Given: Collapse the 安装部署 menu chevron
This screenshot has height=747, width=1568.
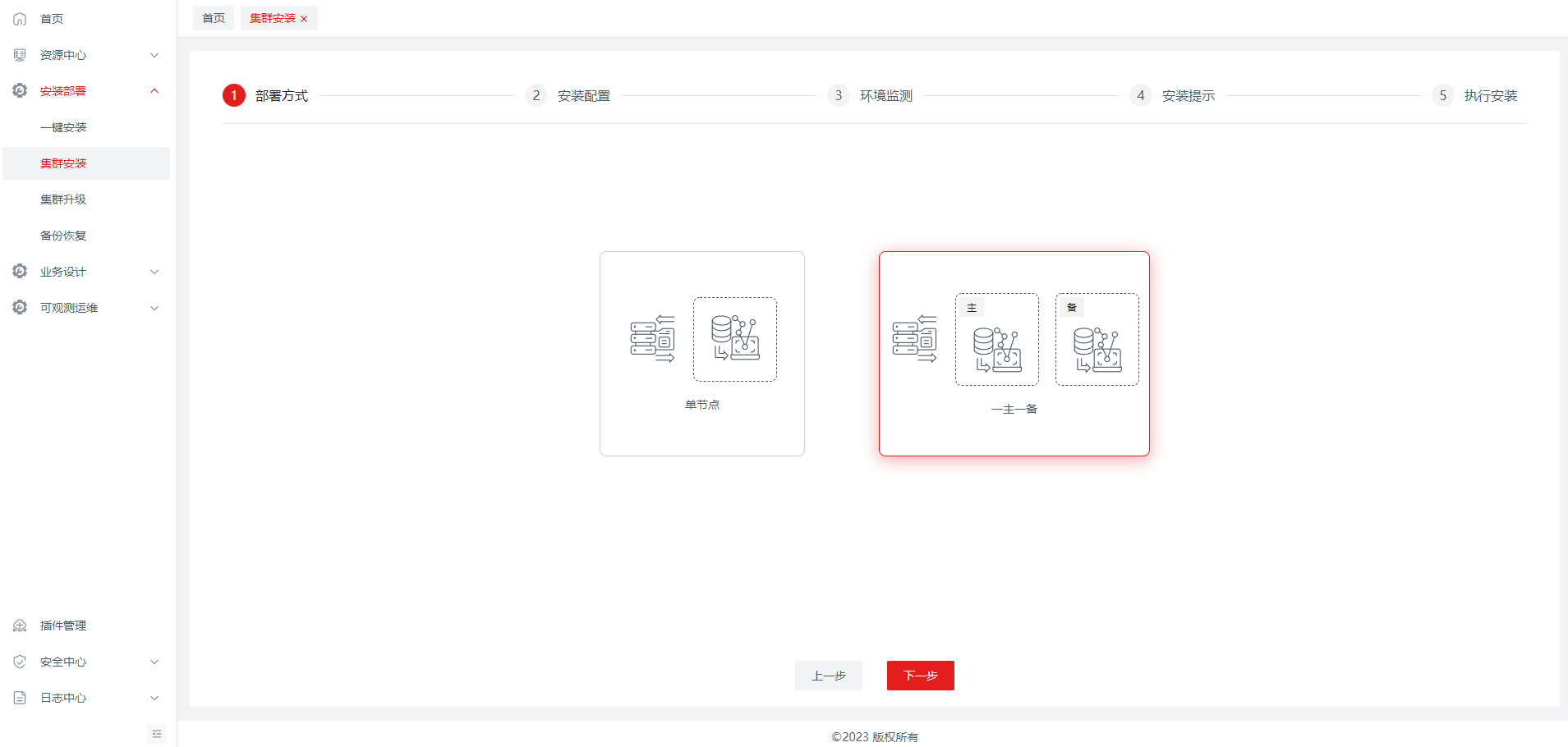Looking at the screenshot, I should tap(154, 91).
